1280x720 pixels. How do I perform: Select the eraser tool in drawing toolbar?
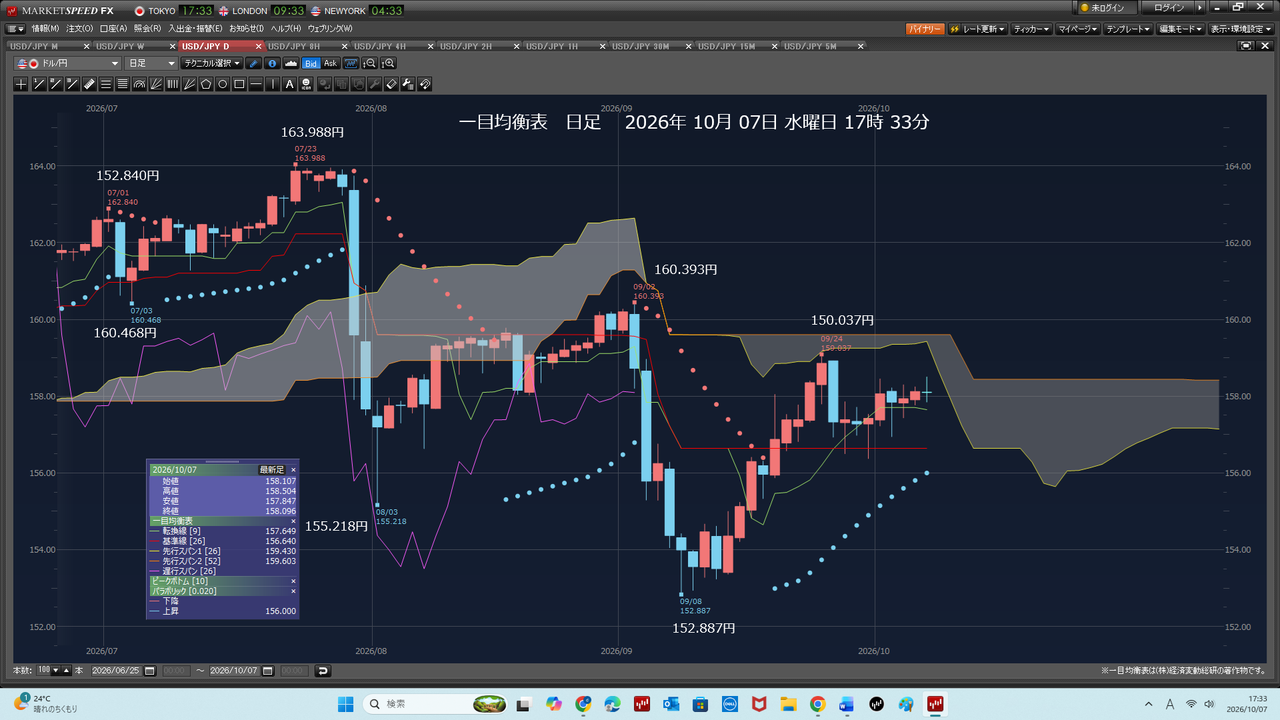(392, 84)
